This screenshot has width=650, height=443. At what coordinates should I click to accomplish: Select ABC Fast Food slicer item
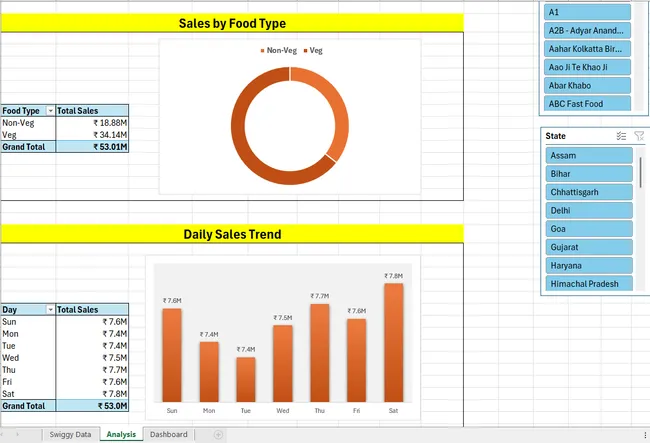(587, 103)
